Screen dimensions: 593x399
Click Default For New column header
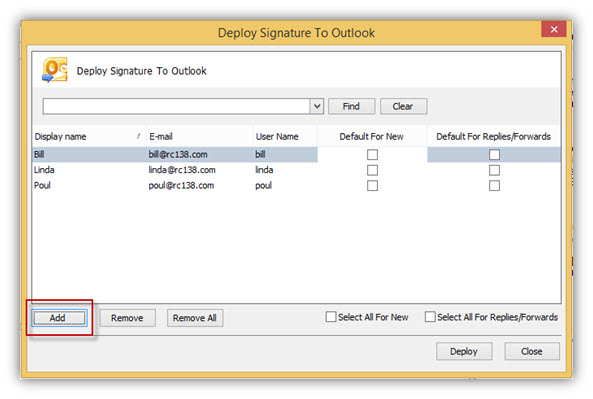[x=371, y=137]
